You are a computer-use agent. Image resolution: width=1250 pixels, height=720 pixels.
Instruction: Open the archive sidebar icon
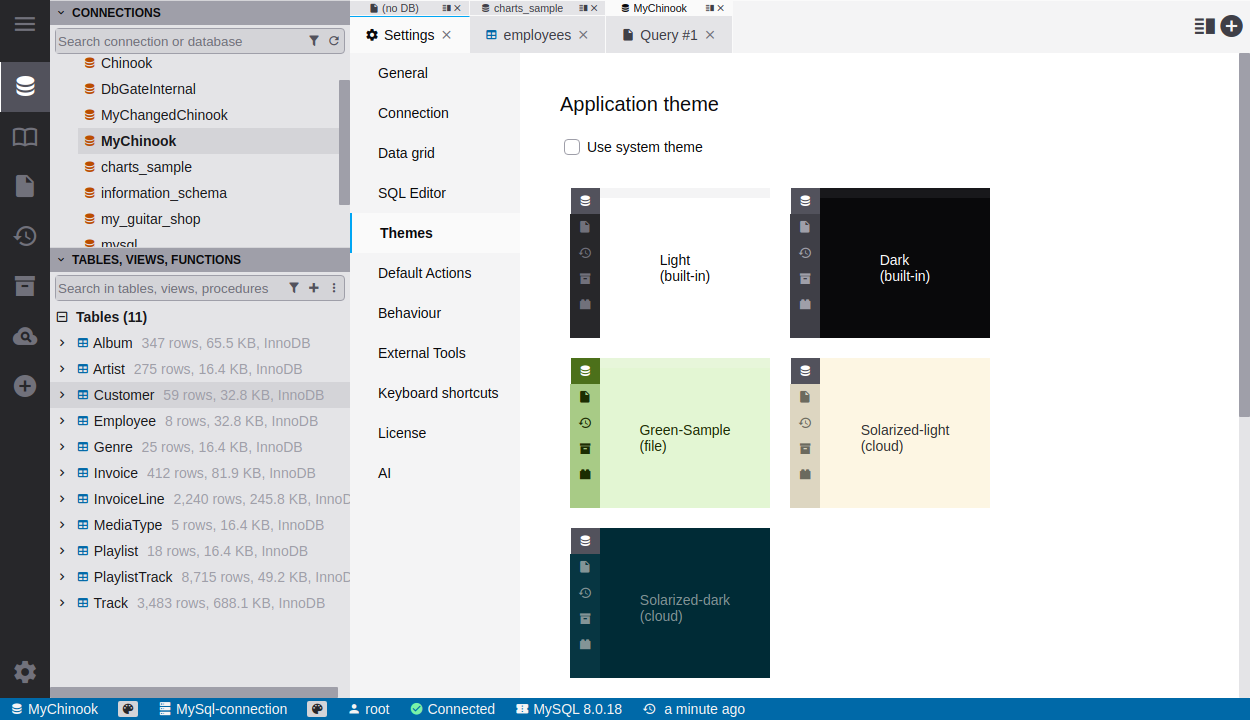[25, 287]
